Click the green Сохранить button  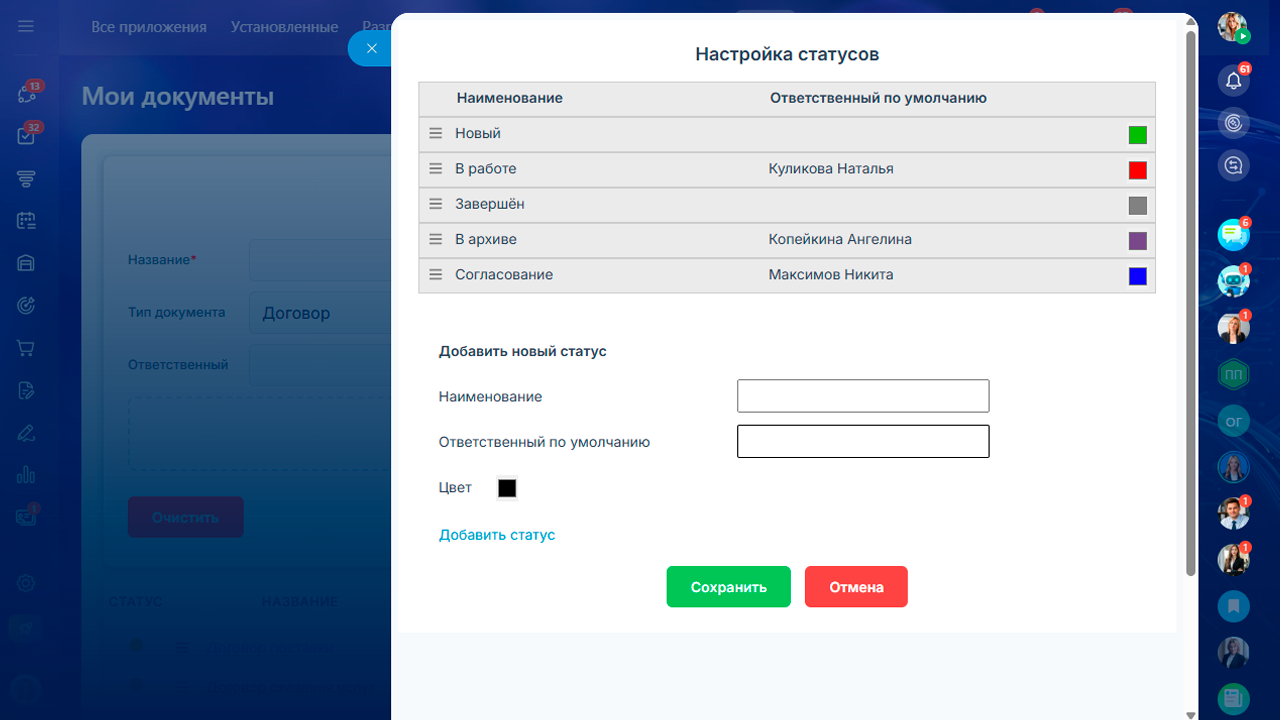729,587
